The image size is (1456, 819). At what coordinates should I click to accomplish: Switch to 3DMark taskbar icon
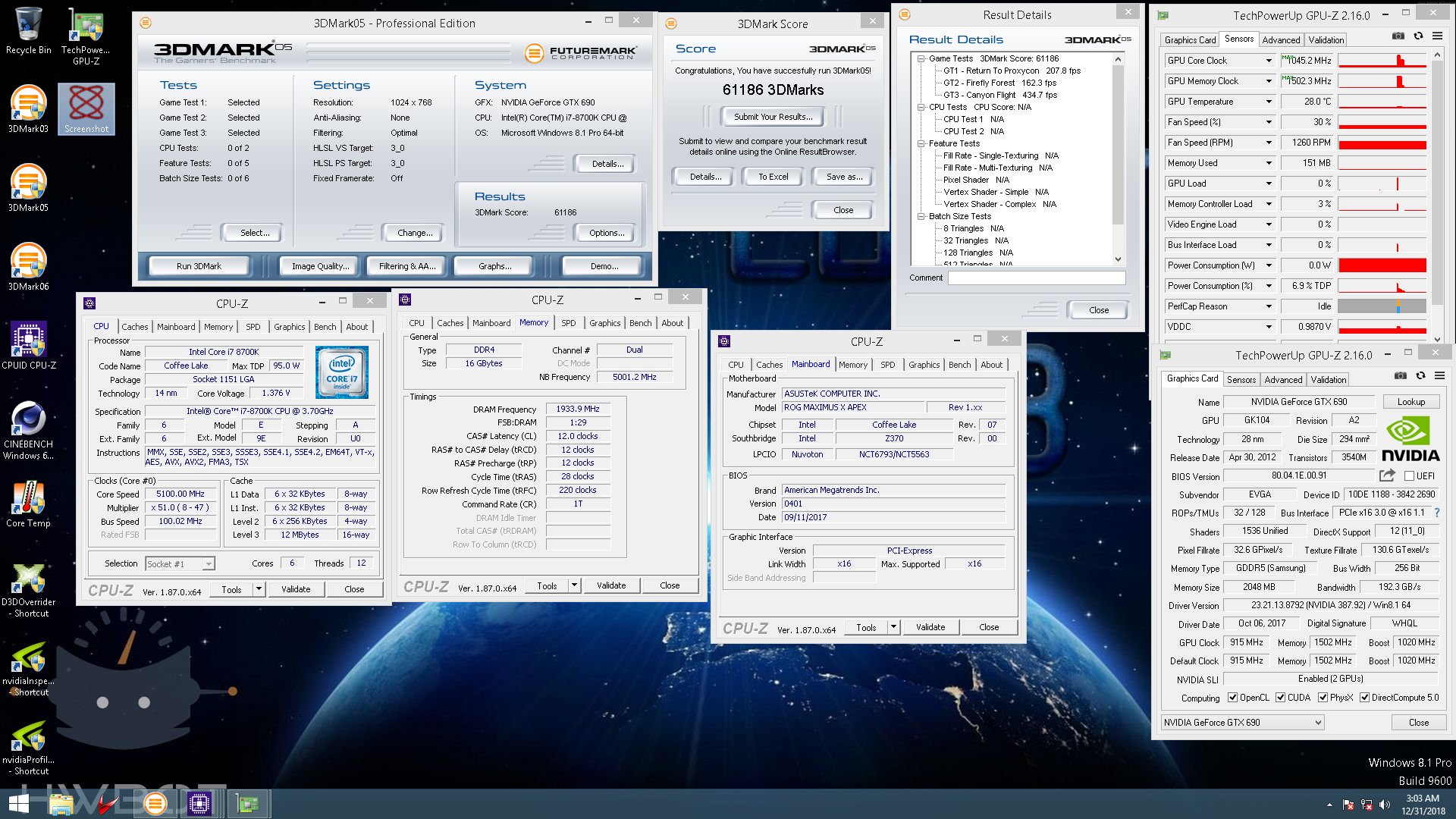(155, 804)
